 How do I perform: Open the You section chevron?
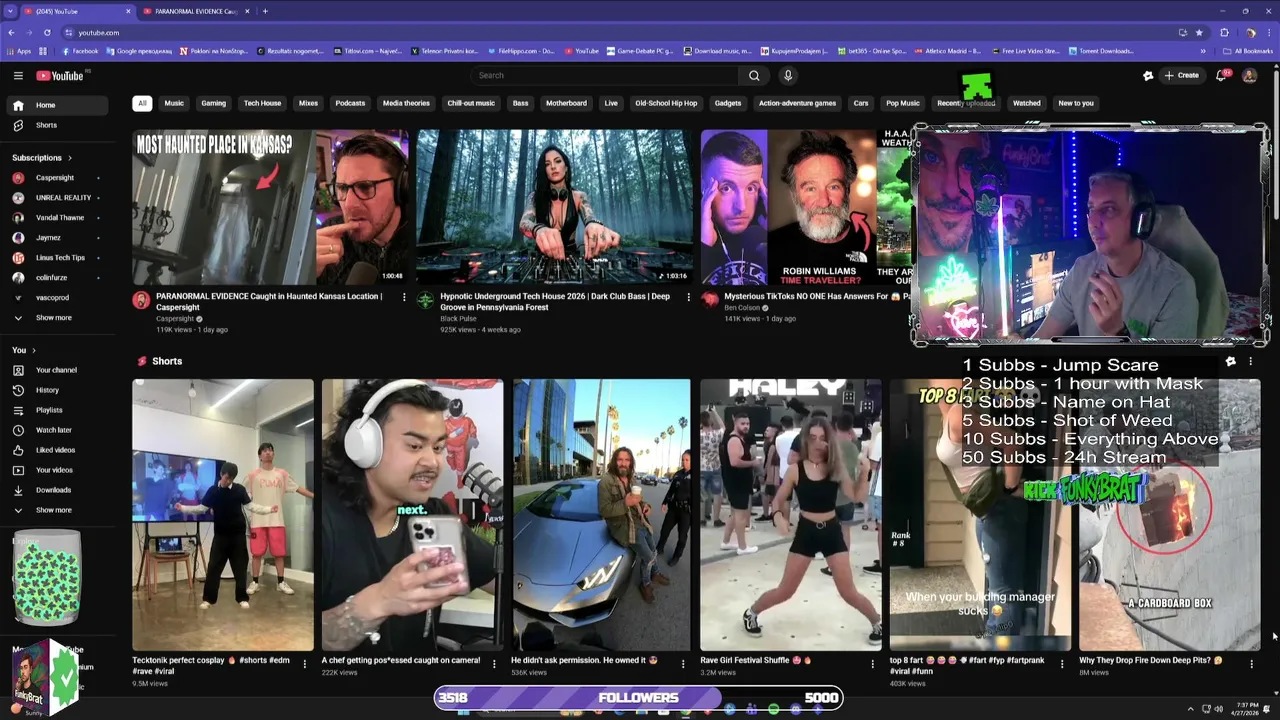pyautogui.click(x=34, y=350)
